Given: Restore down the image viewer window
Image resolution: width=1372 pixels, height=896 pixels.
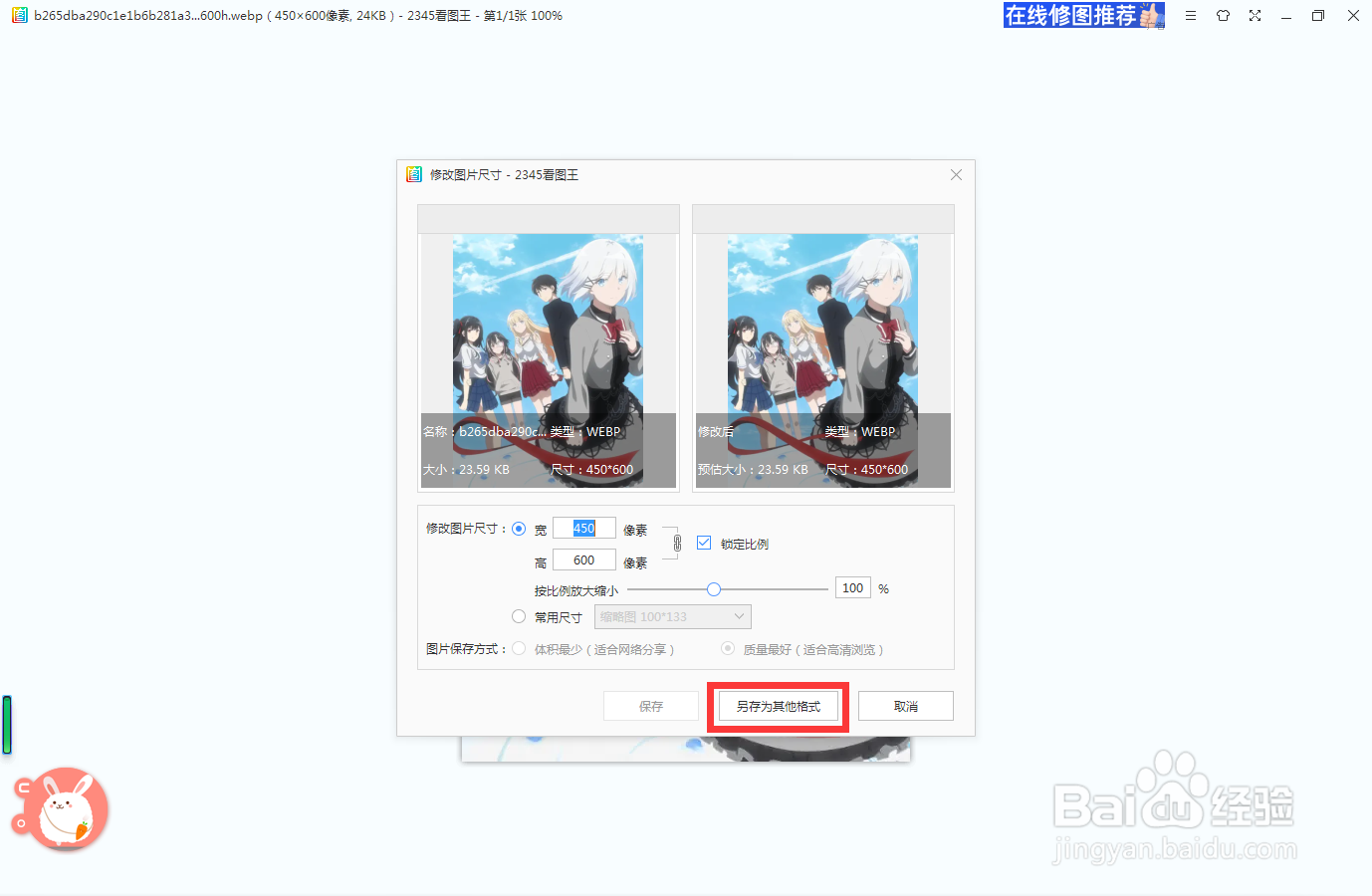Looking at the screenshot, I should [1318, 16].
